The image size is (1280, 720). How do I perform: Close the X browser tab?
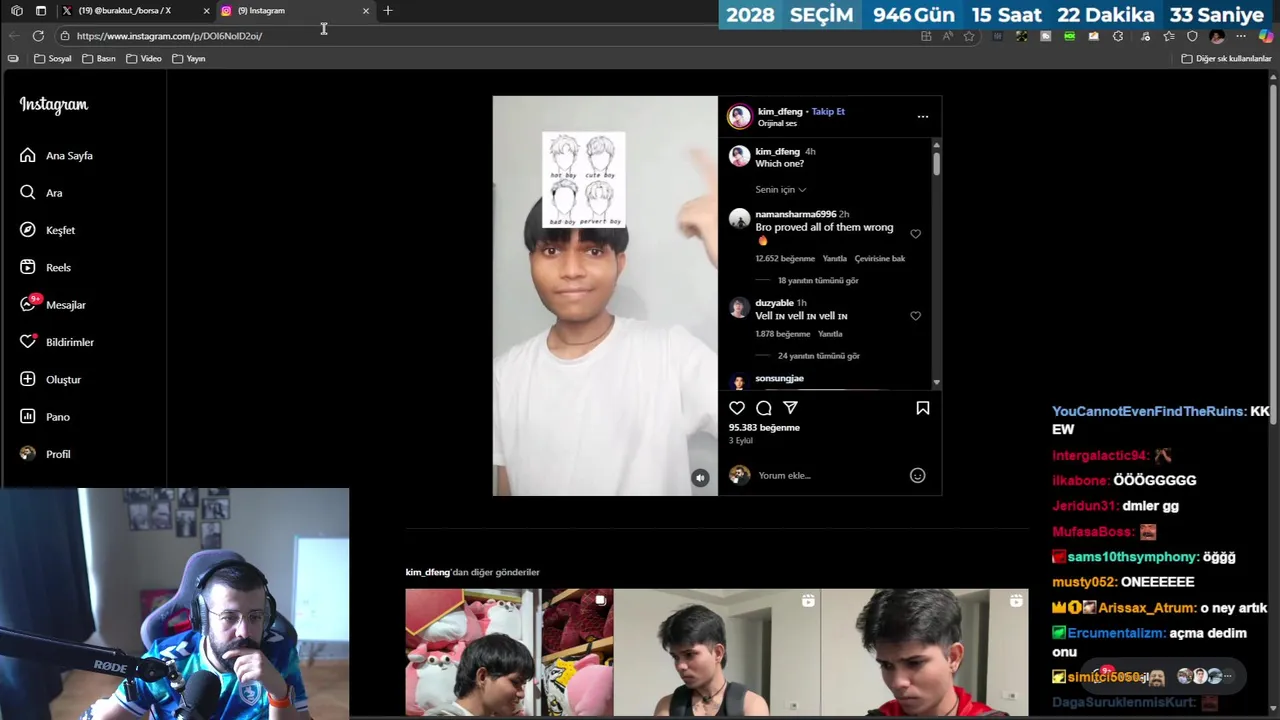(206, 11)
